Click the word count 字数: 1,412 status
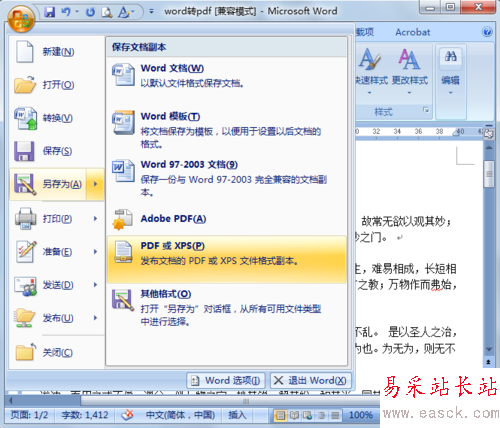 (85, 415)
